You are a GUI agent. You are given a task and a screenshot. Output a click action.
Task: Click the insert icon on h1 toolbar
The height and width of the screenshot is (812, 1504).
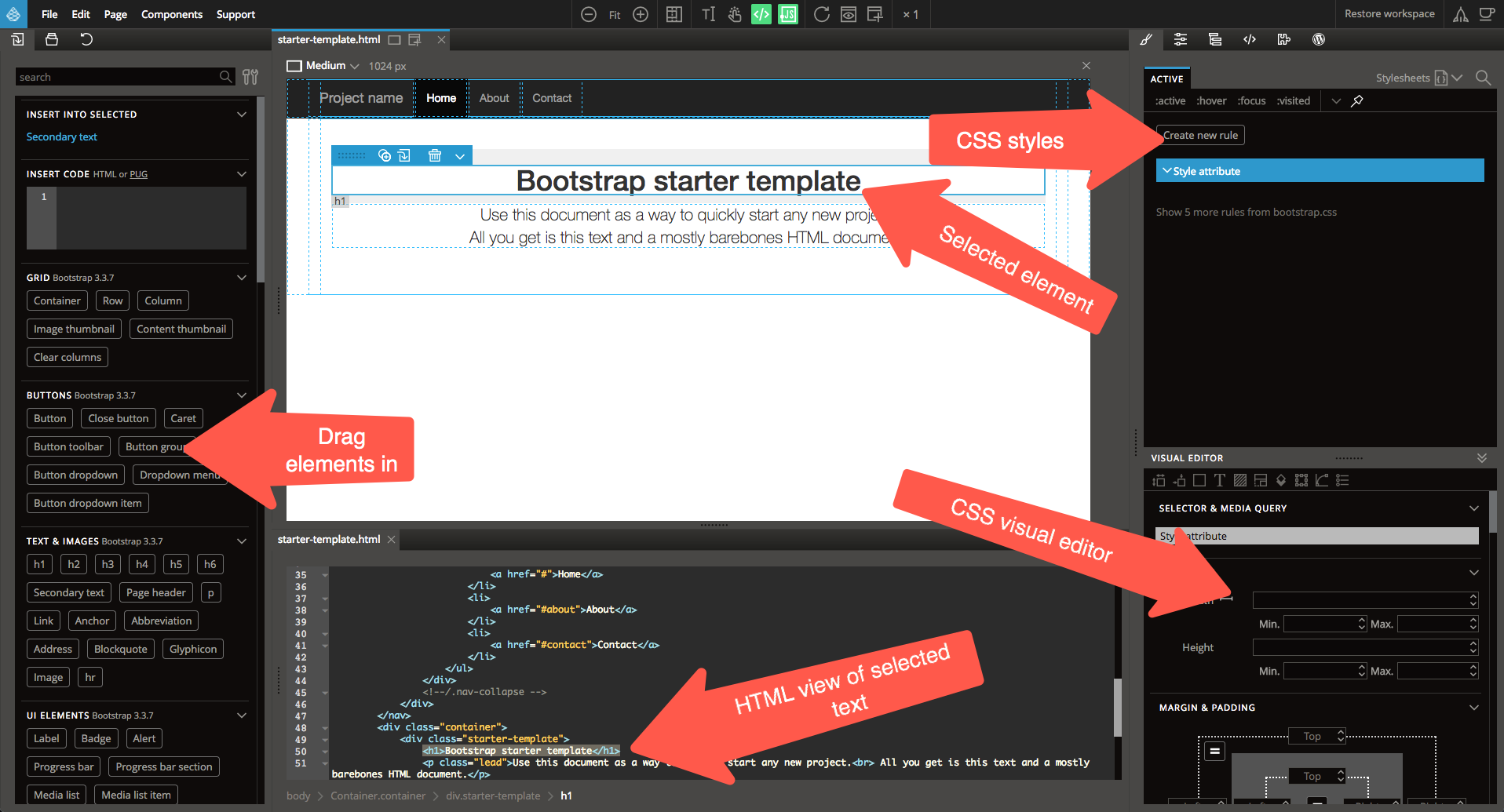[x=404, y=155]
